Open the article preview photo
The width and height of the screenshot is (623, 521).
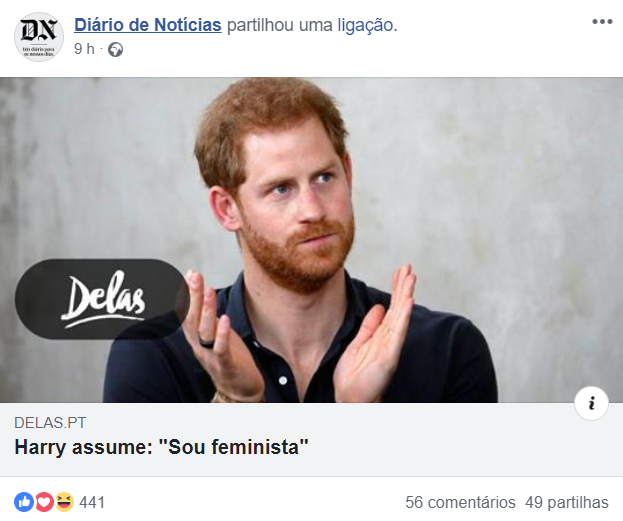312,240
